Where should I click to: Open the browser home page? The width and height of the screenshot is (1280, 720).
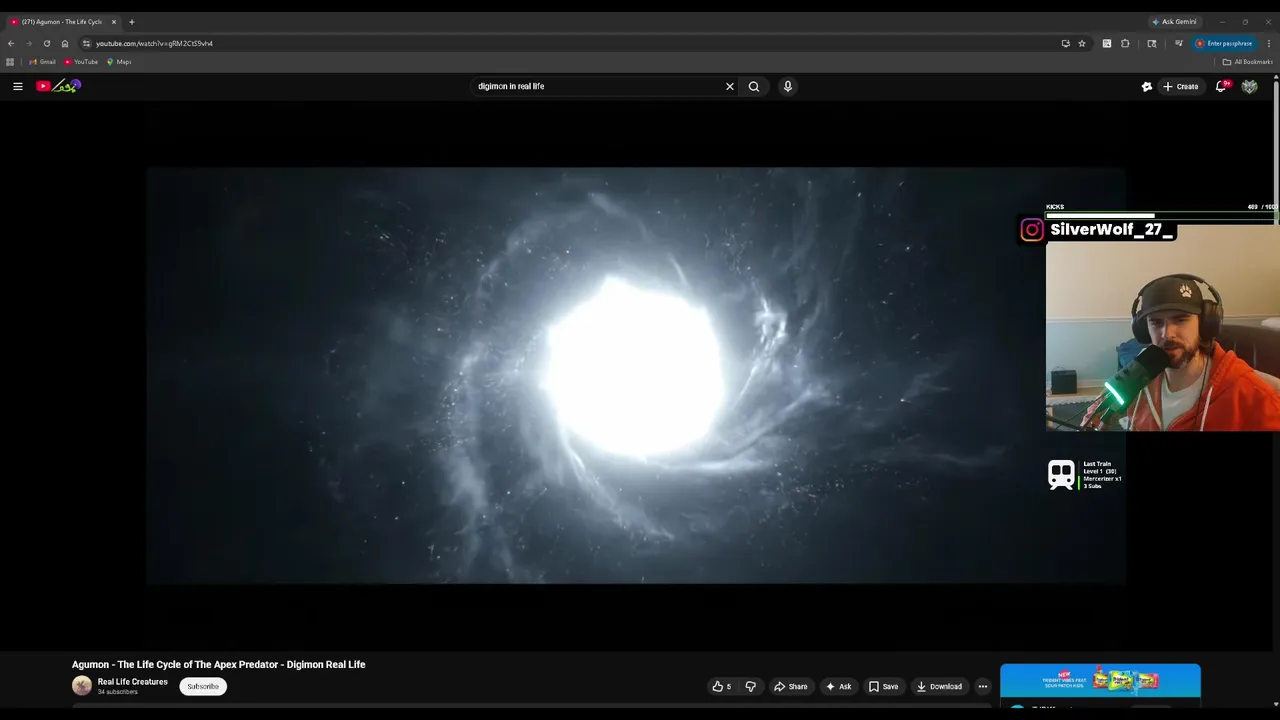pos(65,44)
